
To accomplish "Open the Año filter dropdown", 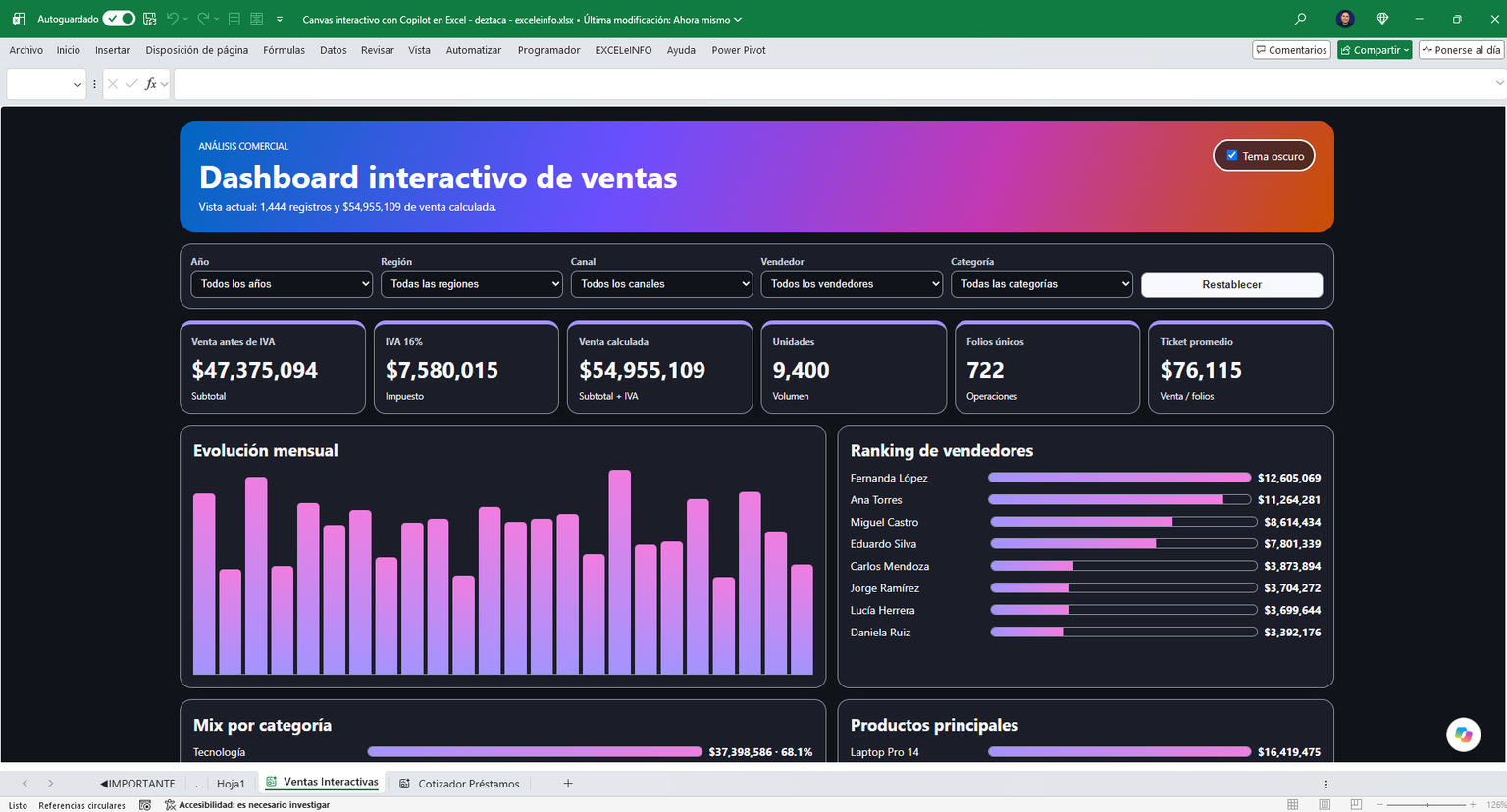I will click(x=282, y=284).
